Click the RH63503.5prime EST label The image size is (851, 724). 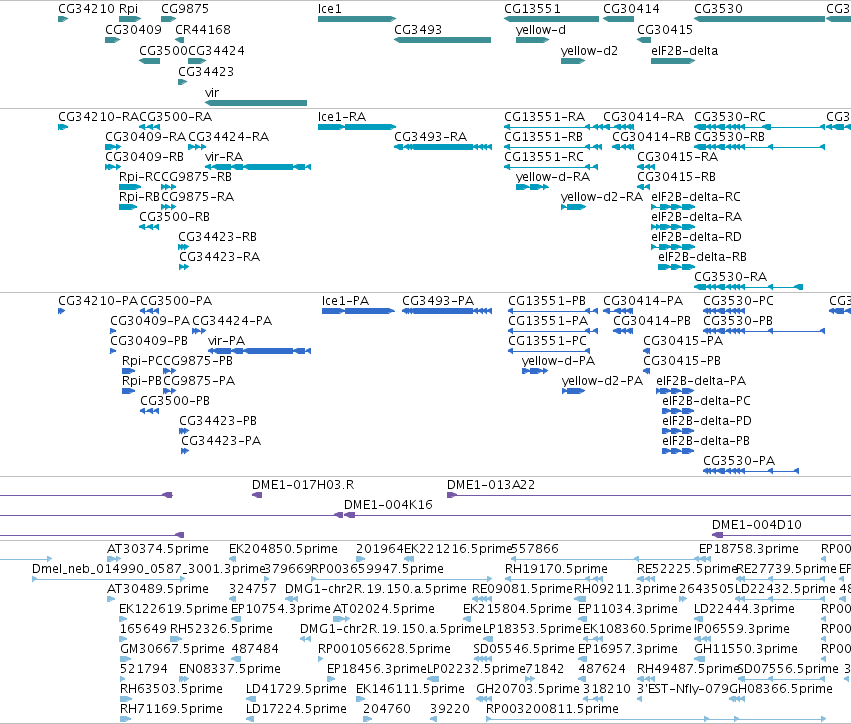(x=172, y=689)
